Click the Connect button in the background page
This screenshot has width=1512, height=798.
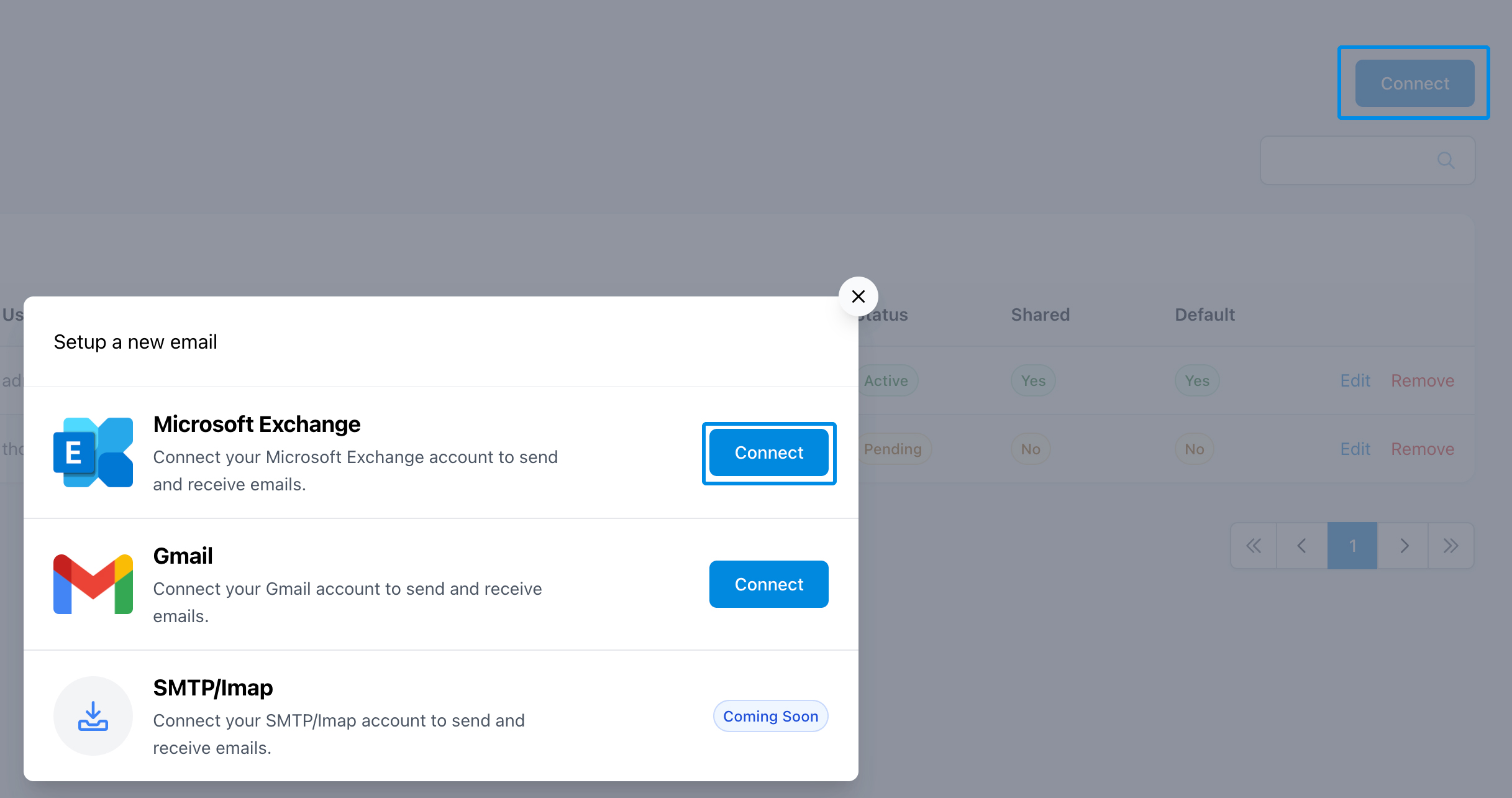[x=1414, y=83]
